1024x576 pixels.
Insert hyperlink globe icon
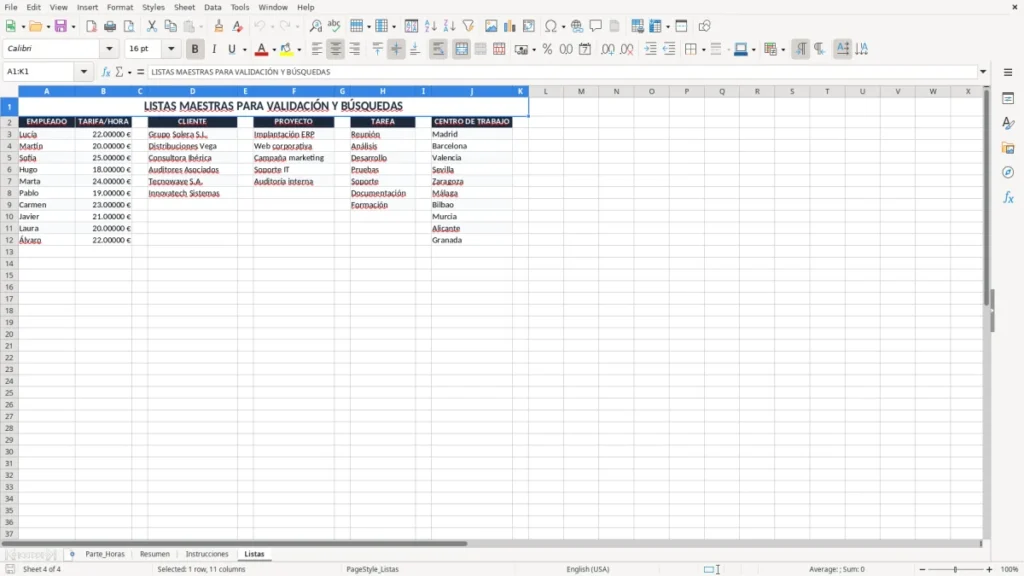tap(577, 26)
